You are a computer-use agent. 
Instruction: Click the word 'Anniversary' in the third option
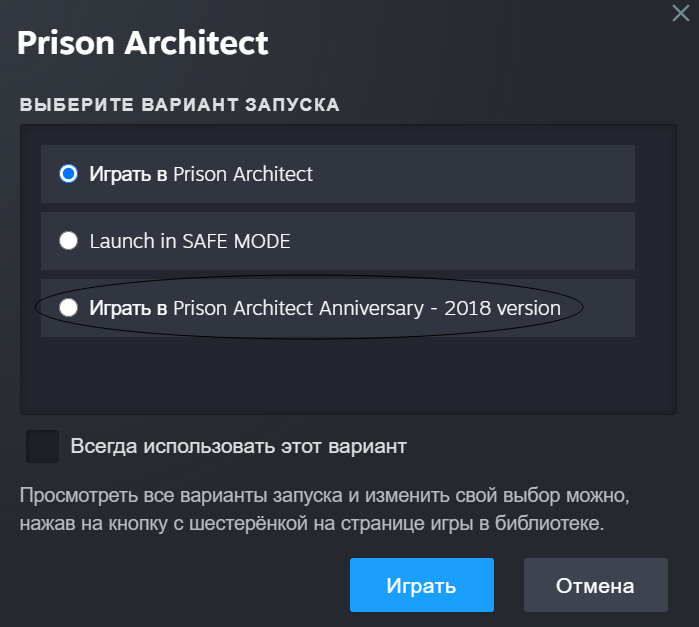[371, 308]
